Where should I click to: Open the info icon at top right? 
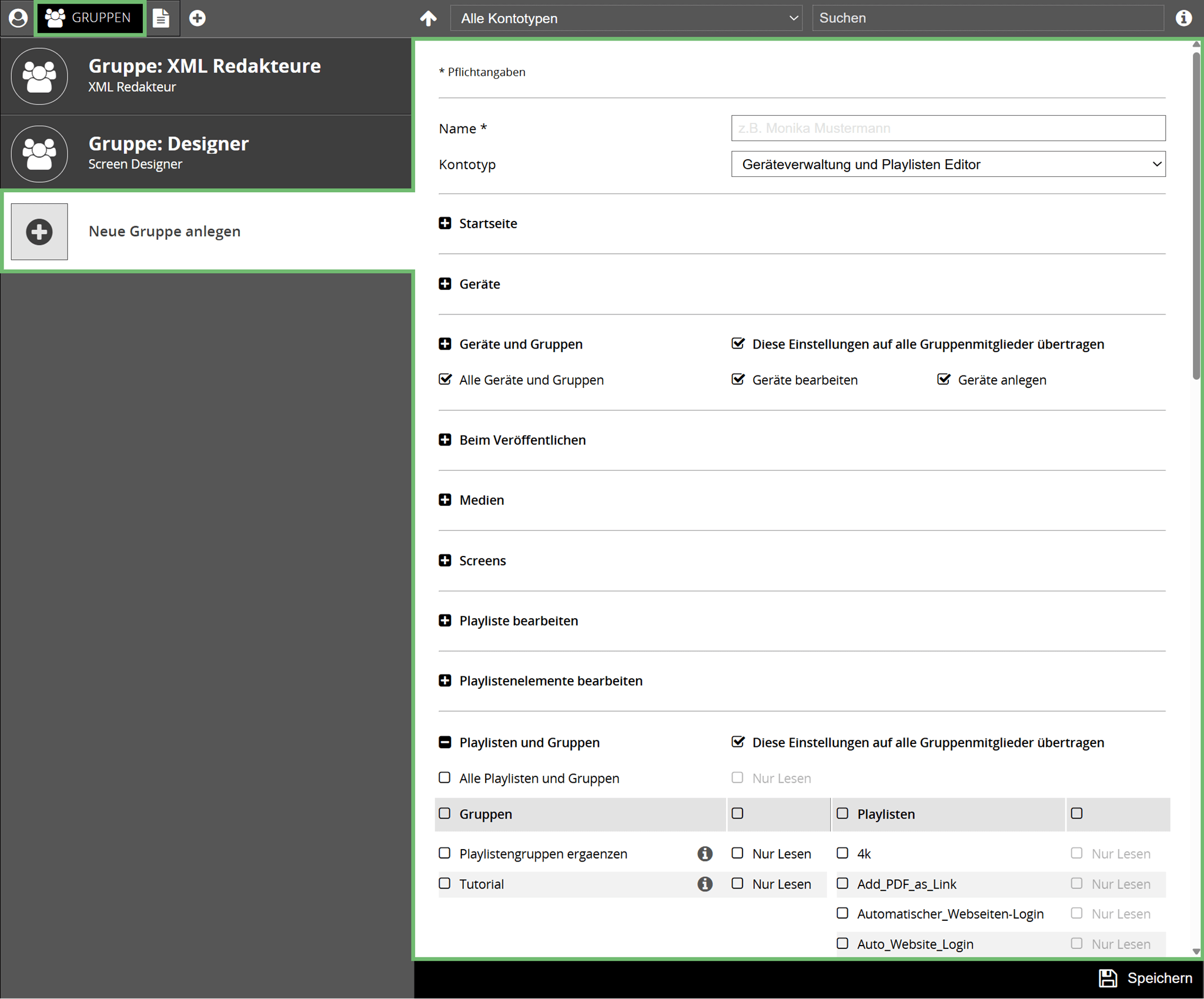pyautogui.click(x=1183, y=18)
